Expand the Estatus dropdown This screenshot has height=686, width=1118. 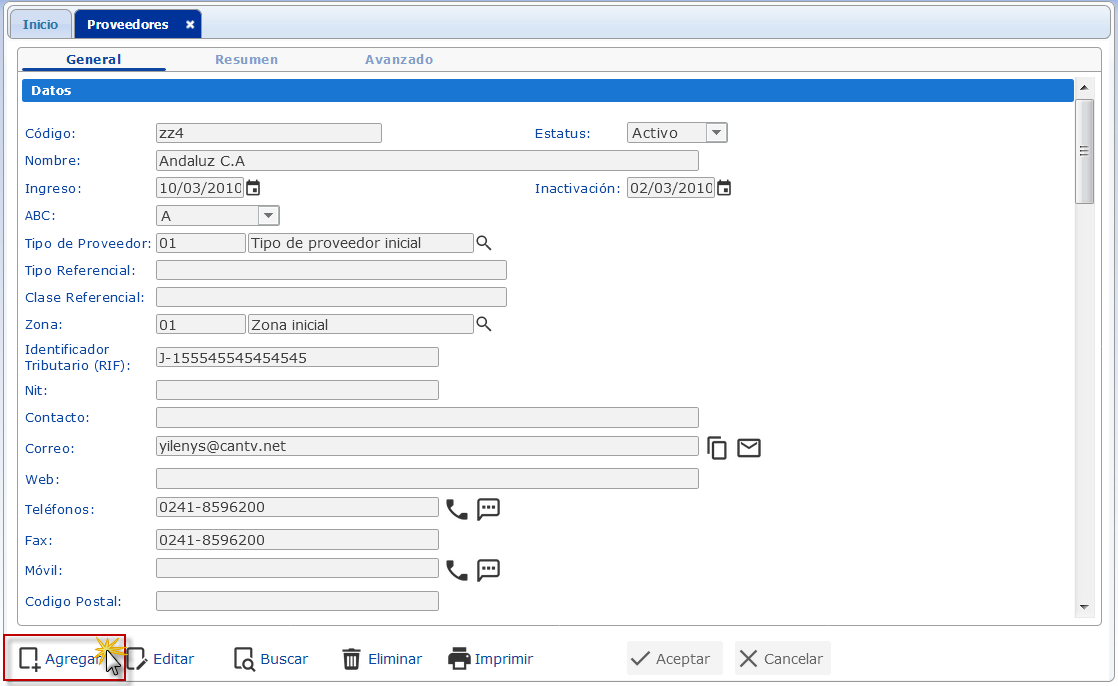716,133
